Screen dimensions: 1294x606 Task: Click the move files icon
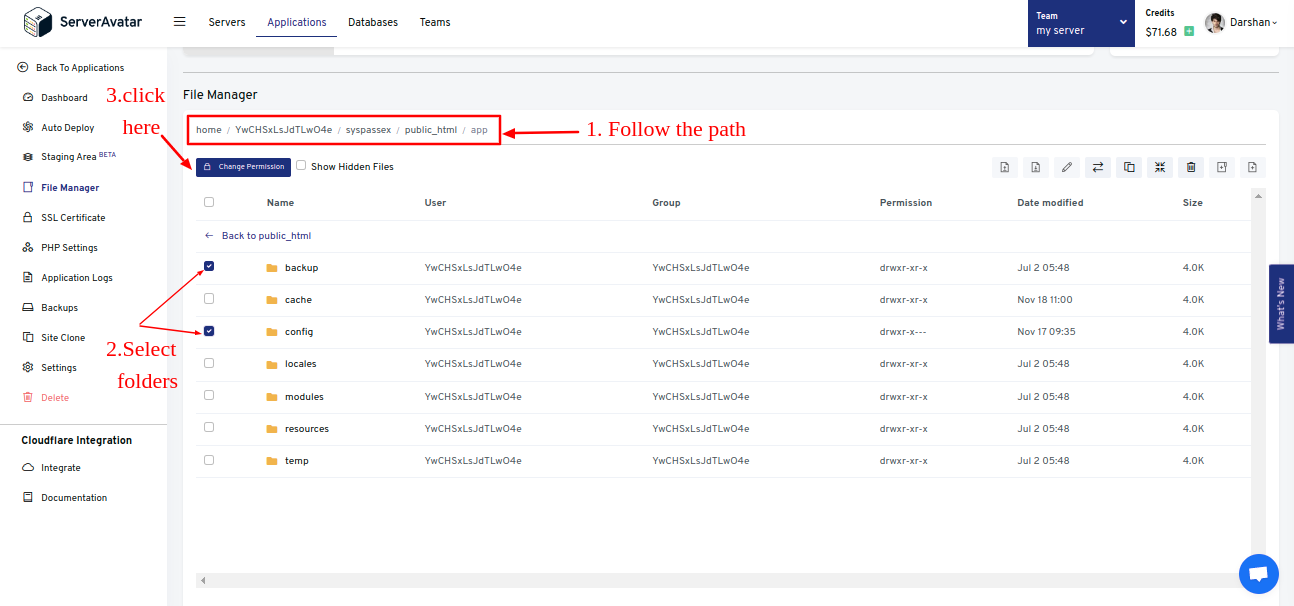click(x=1097, y=167)
